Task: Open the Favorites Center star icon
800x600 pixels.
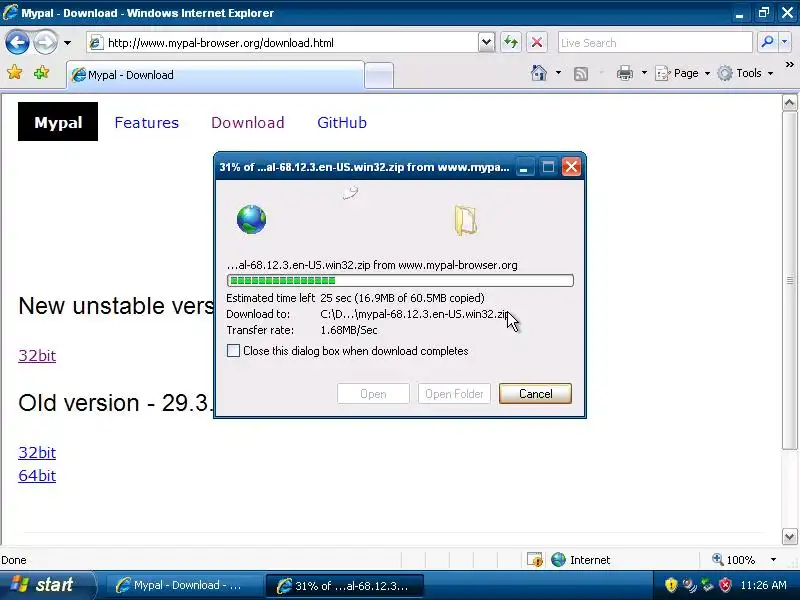Action: tap(15, 73)
